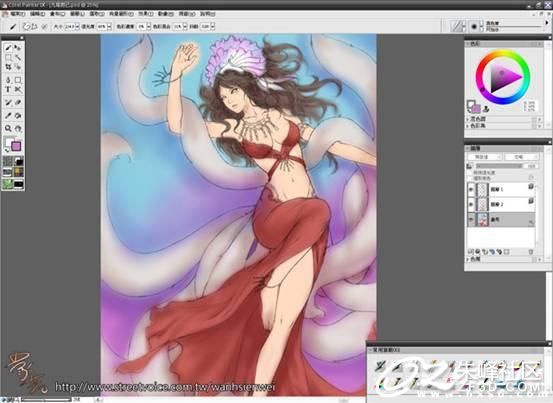
Task: Select the Crop tool
Action: point(8,67)
